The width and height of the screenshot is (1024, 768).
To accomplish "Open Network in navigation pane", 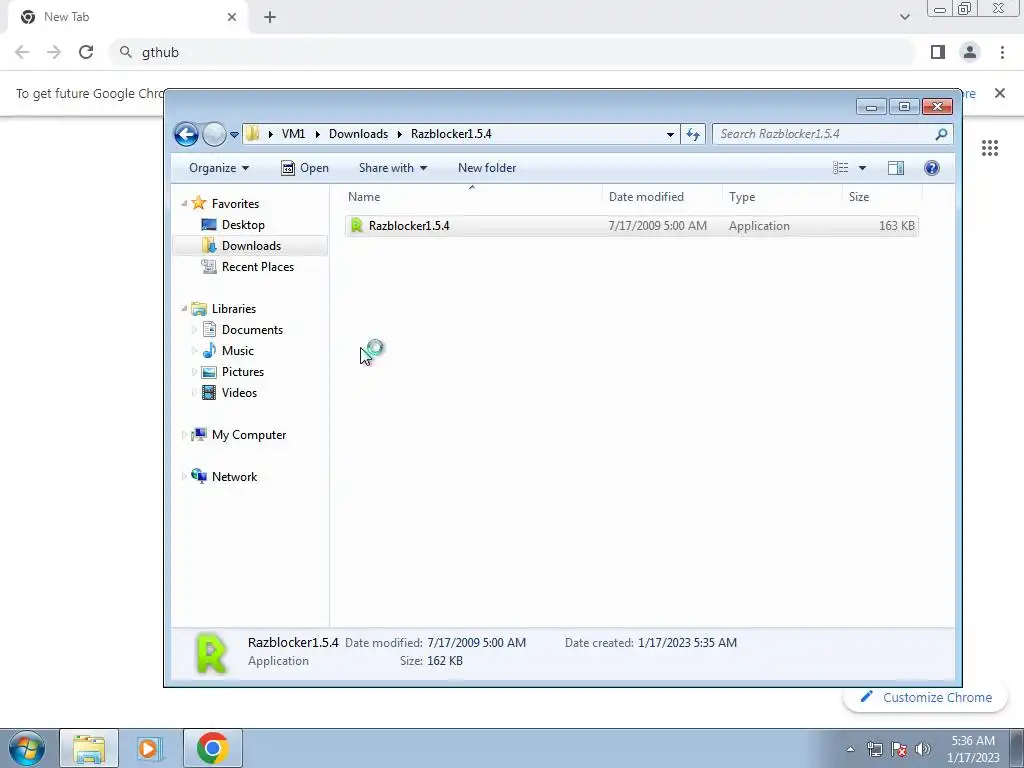I will [234, 477].
